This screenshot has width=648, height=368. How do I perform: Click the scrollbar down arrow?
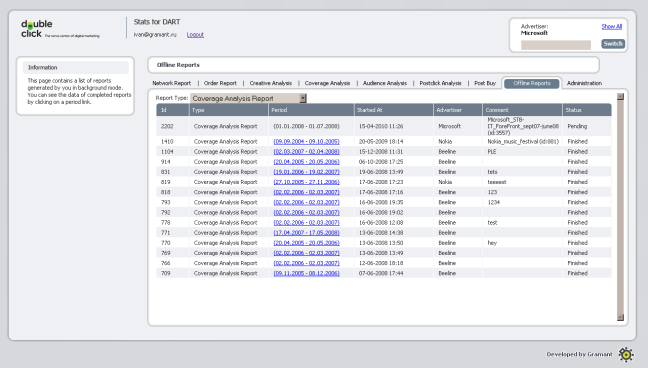620,317
